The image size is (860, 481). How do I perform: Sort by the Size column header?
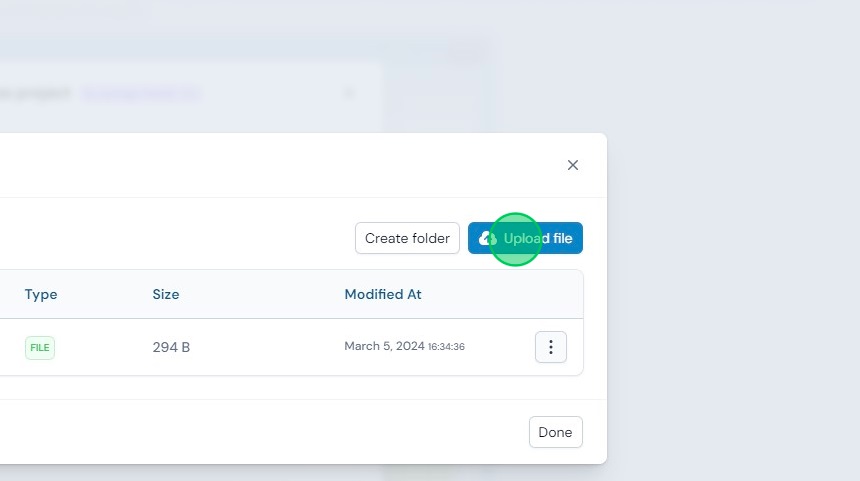166,295
